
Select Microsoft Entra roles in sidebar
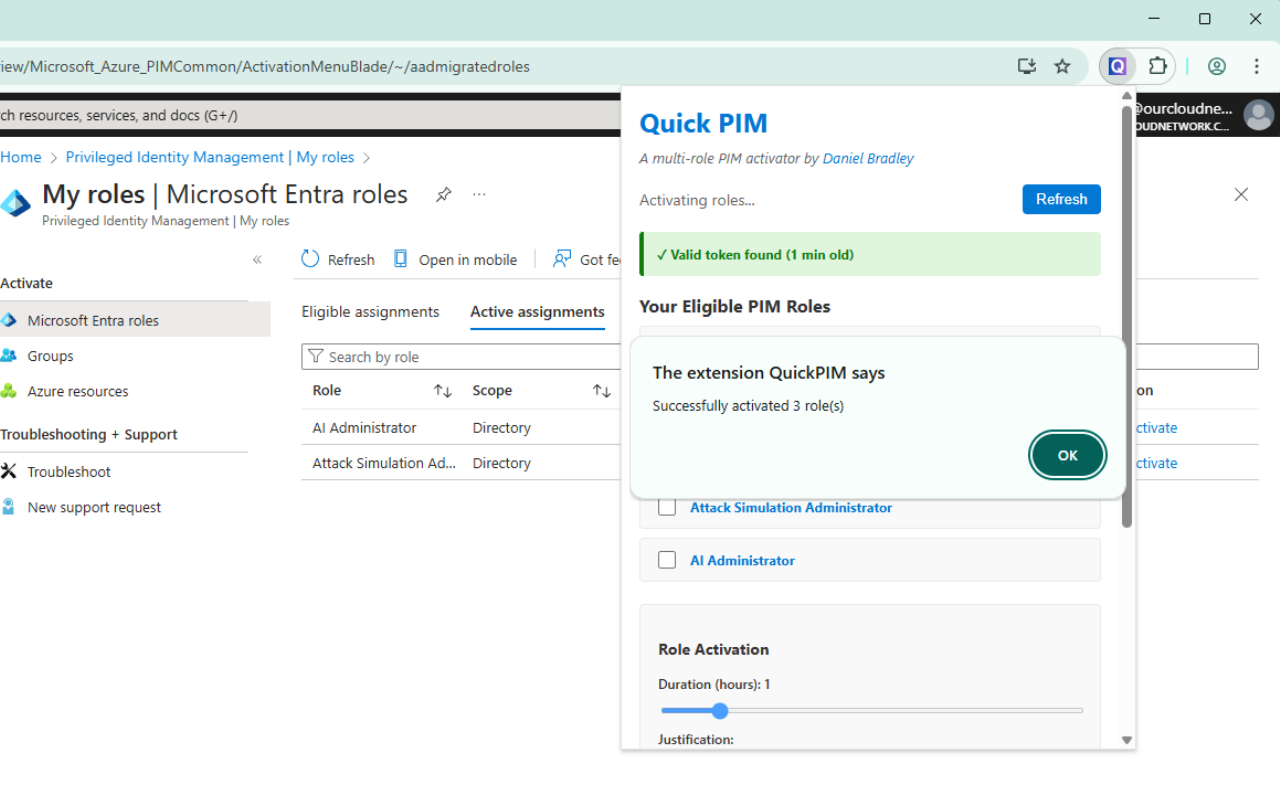(135, 321)
